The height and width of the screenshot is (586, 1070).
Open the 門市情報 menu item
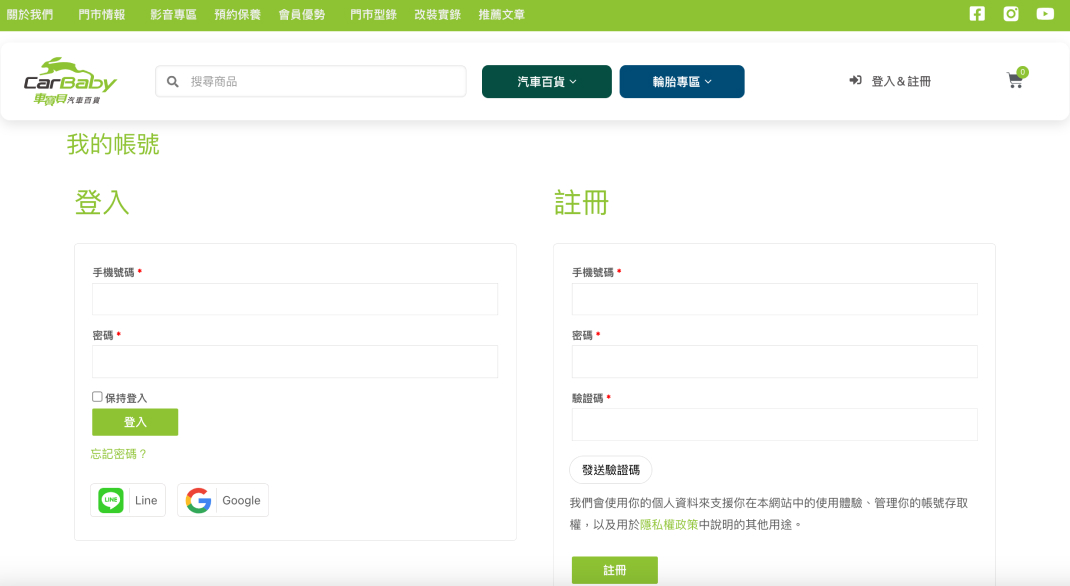pyautogui.click(x=102, y=14)
